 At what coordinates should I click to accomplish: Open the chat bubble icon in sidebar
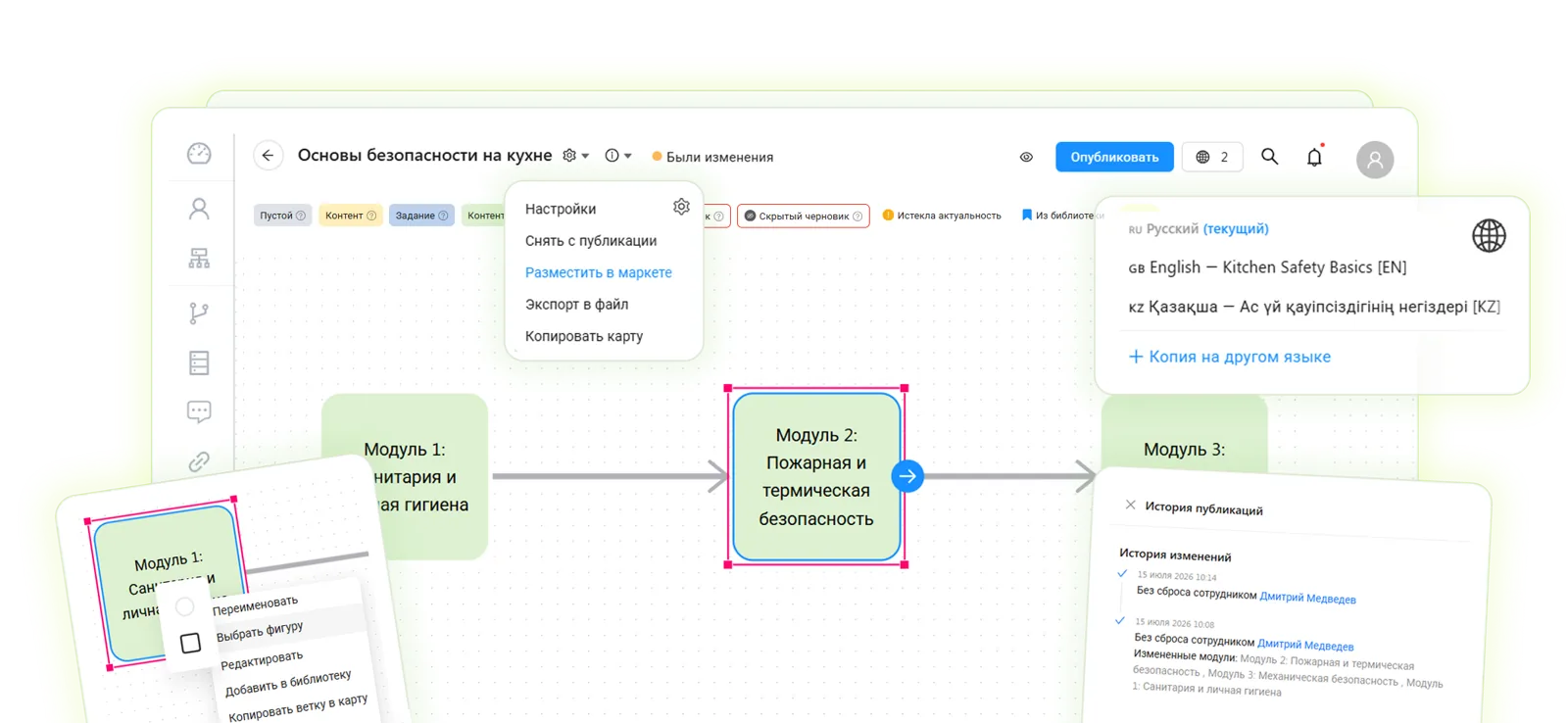click(x=199, y=412)
